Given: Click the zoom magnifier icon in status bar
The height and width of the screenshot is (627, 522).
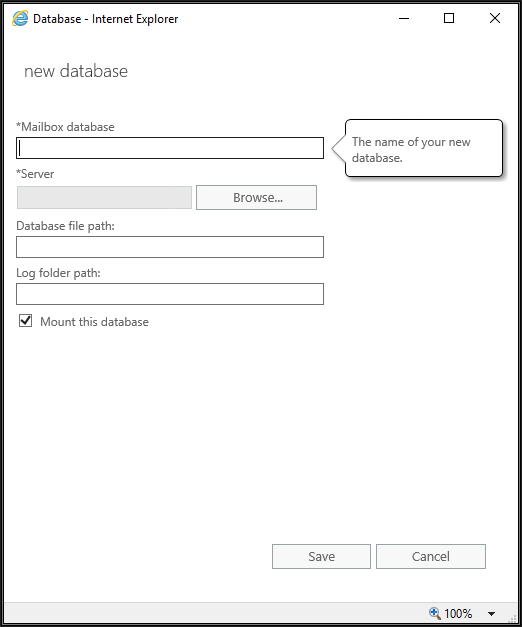Looking at the screenshot, I should (435, 613).
